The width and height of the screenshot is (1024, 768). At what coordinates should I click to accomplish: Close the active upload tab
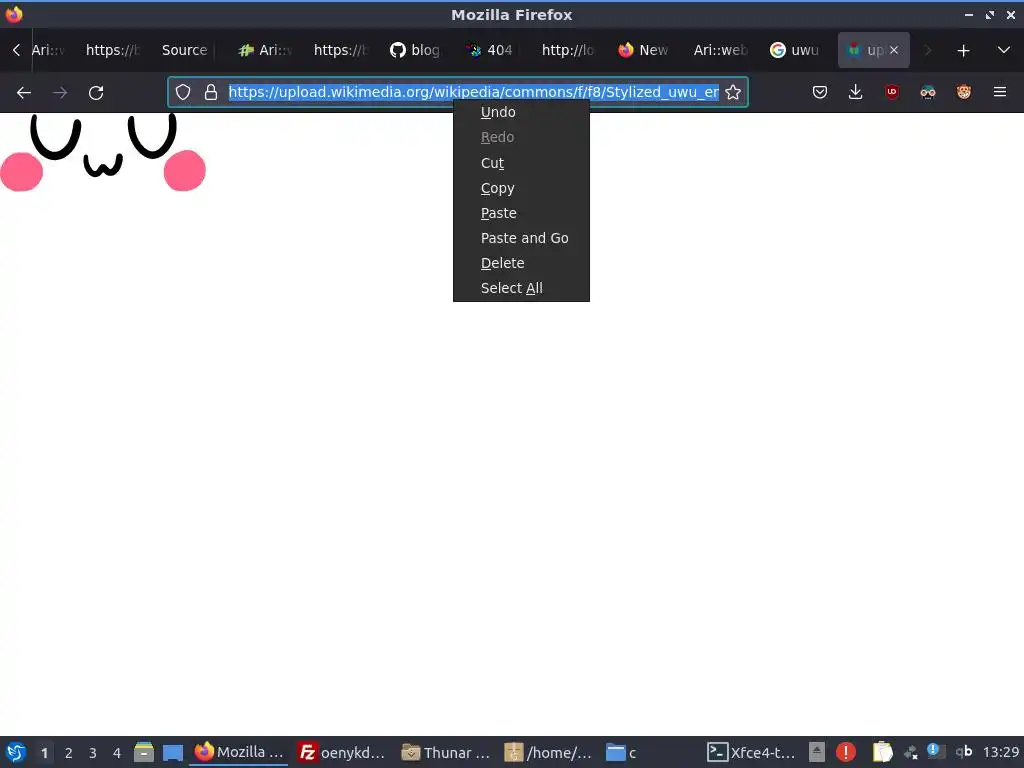(894, 50)
